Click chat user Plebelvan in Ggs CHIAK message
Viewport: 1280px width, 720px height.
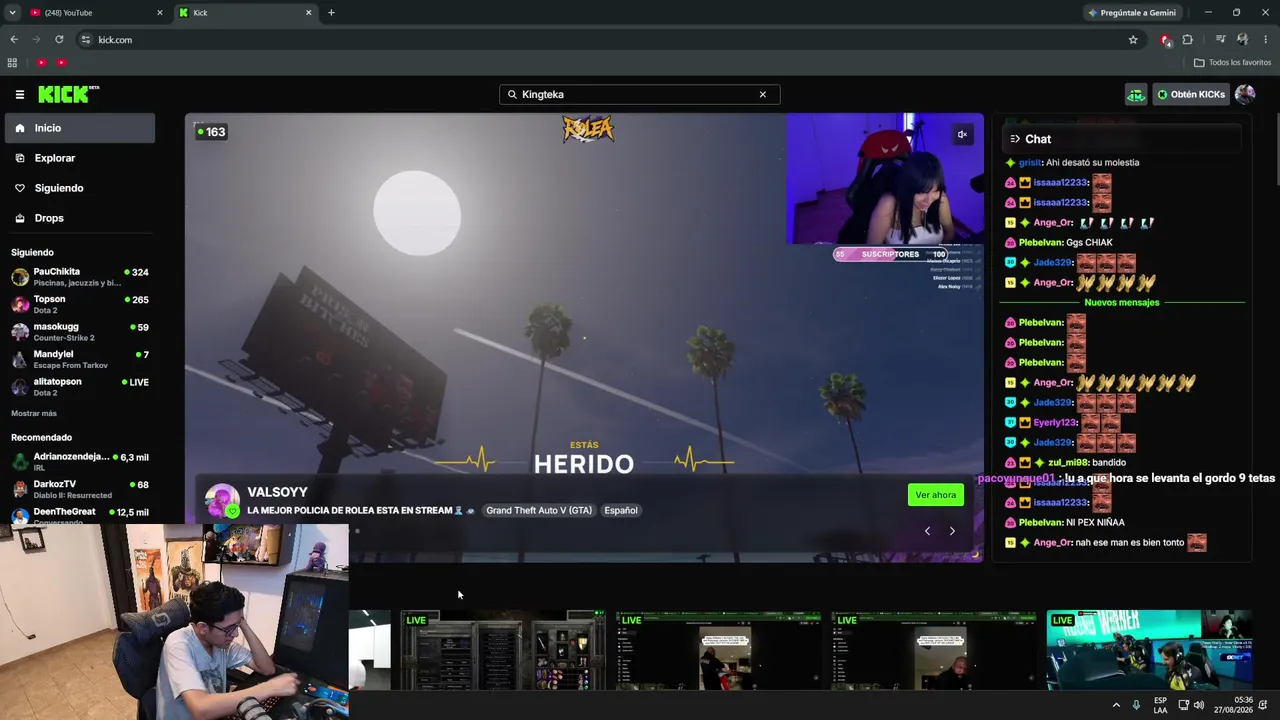point(1041,242)
